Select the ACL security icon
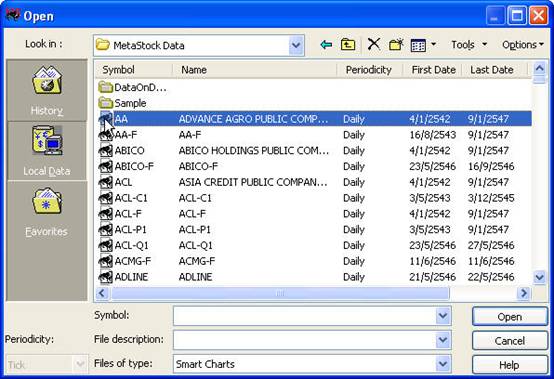 (105, 182)
